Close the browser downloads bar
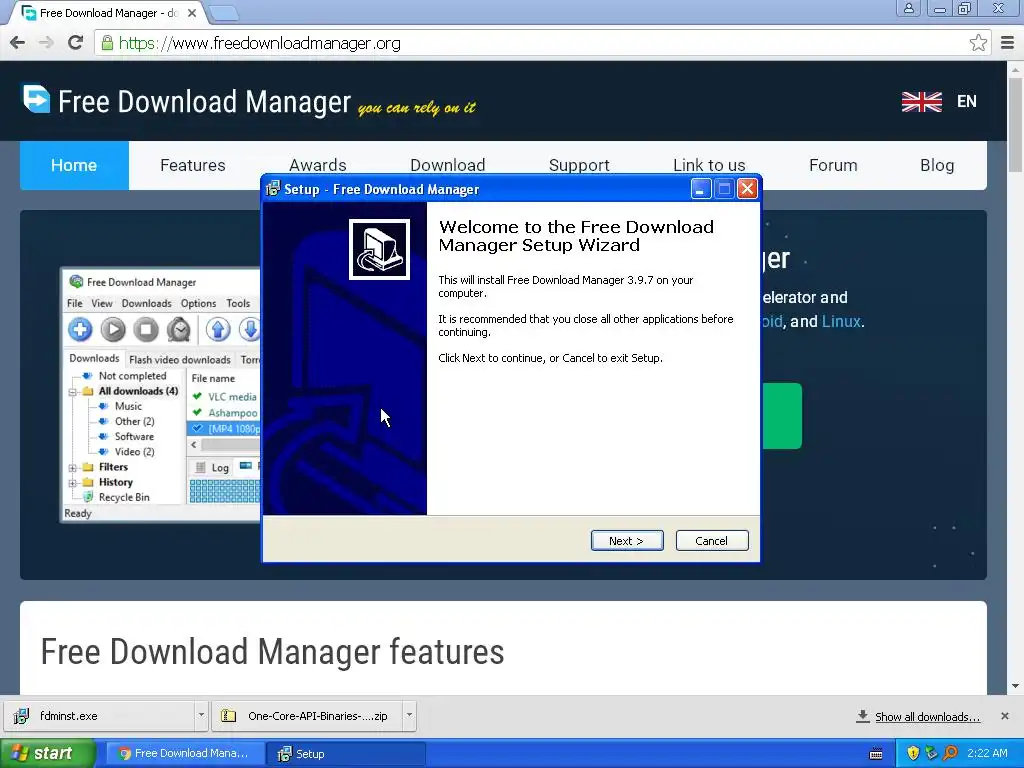1024x768 pixels. [x=1005, y=716]
